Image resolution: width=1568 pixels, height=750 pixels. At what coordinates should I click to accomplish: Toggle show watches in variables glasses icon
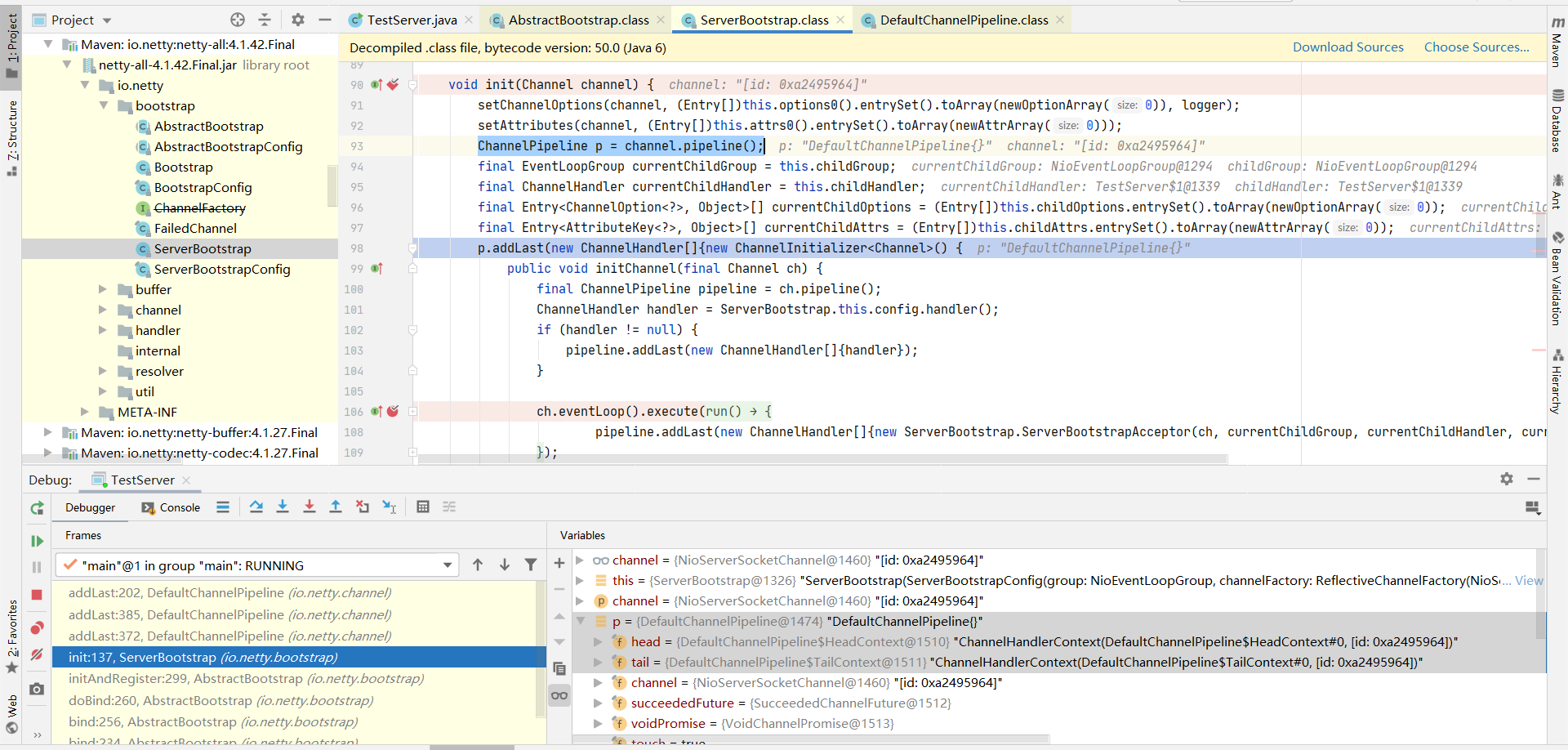click(559, 696)
